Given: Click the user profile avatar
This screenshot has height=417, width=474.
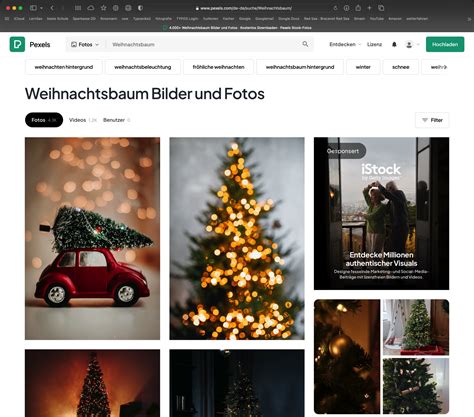Looking at the screenshot, I should [x=409, y=44].
